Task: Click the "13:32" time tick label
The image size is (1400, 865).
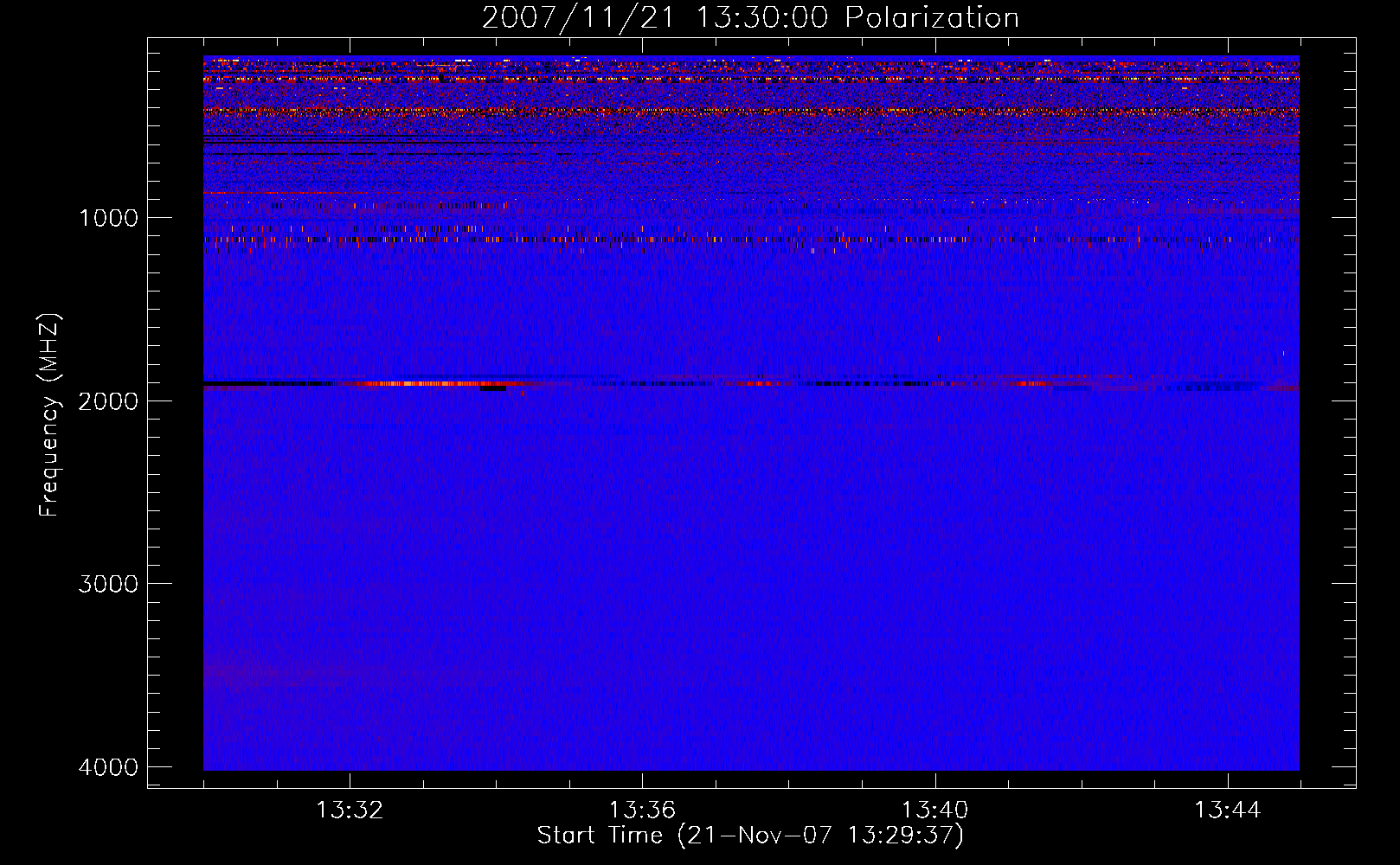Action: (350, 811)
